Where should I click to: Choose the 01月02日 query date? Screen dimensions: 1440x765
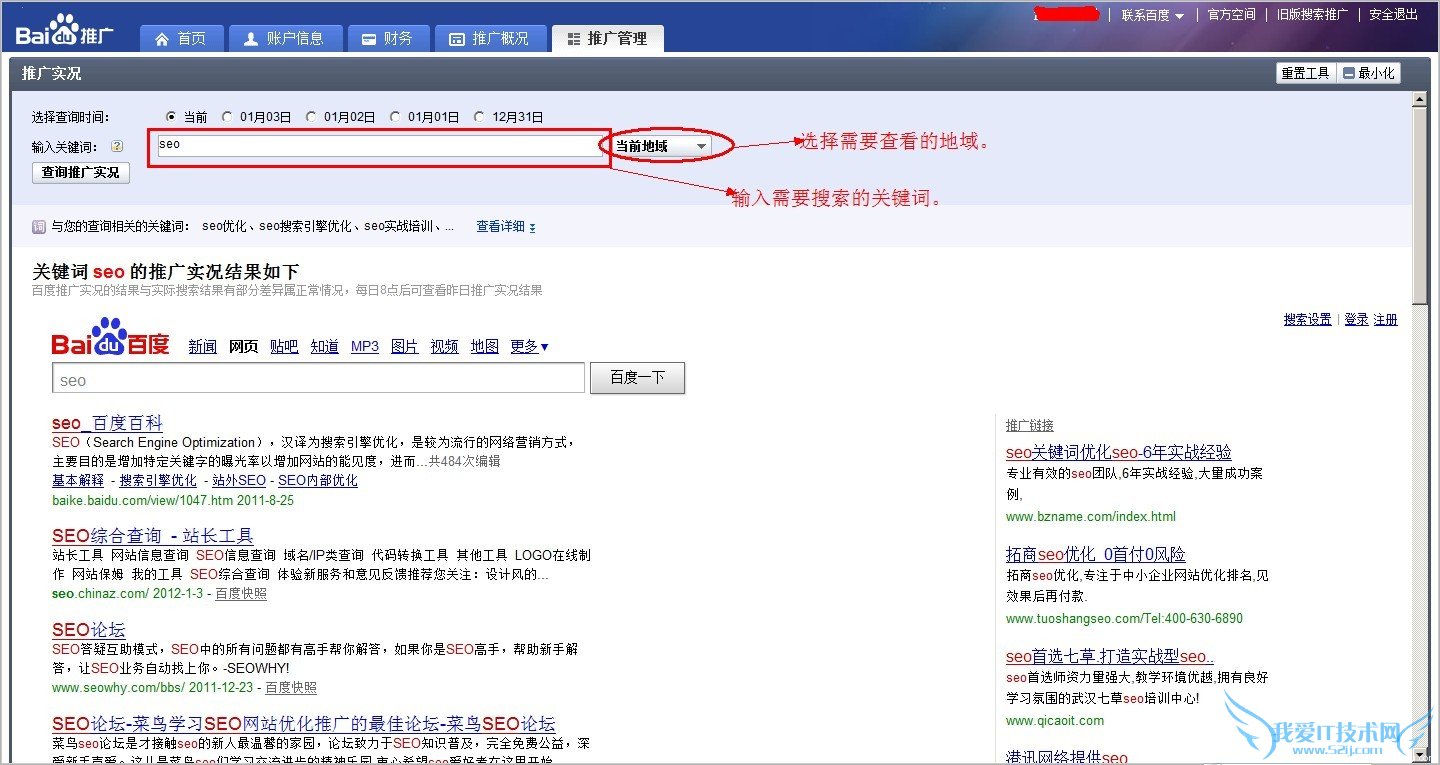coord(311,117)
